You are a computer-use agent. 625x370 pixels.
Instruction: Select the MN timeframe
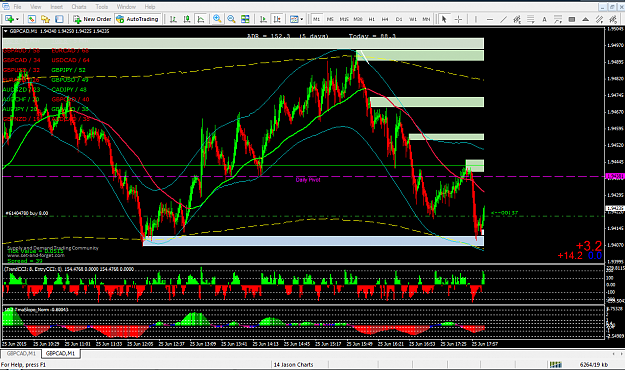pyautogui.click(x=426, y=19)
